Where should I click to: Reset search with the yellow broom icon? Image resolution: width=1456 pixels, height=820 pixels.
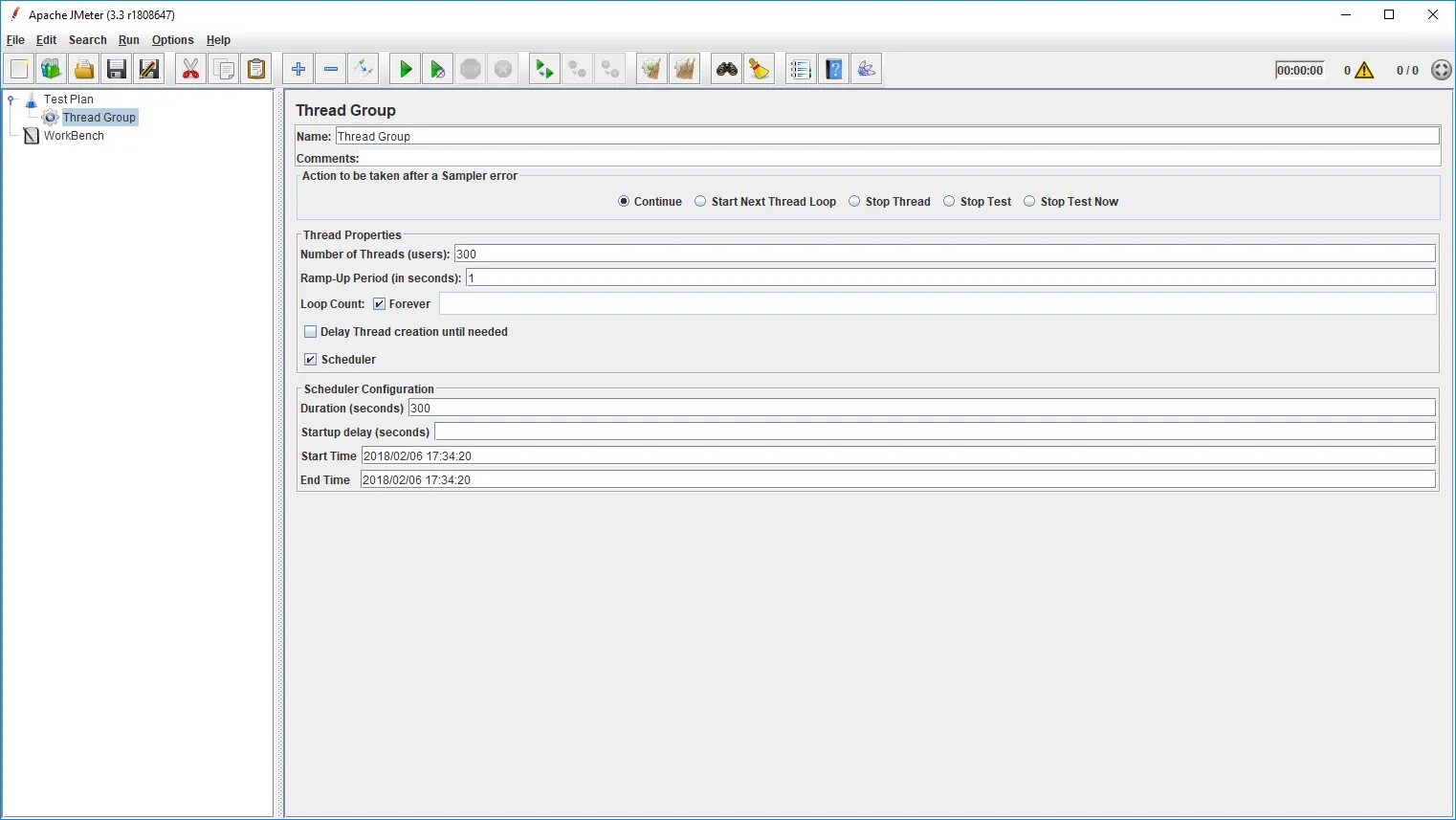point(760,69)
